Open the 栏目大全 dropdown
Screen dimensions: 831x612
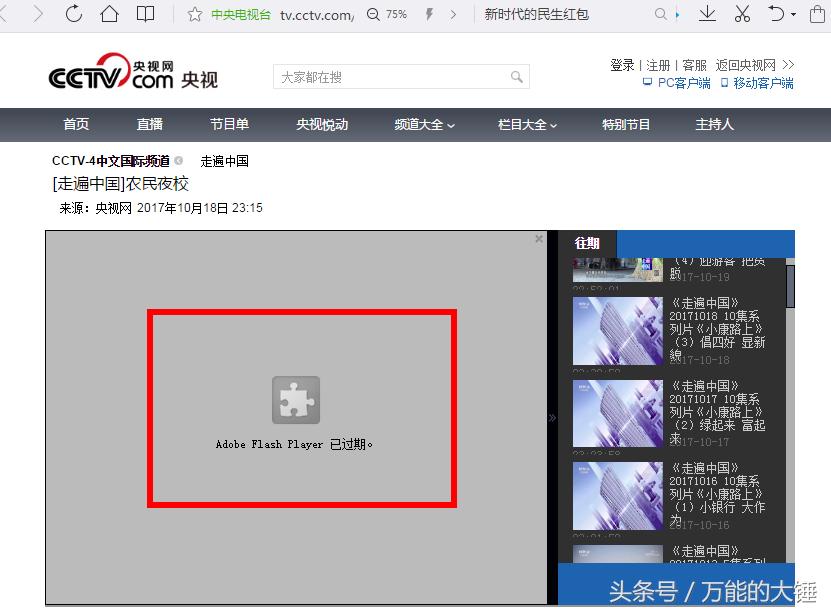(526, 125)
